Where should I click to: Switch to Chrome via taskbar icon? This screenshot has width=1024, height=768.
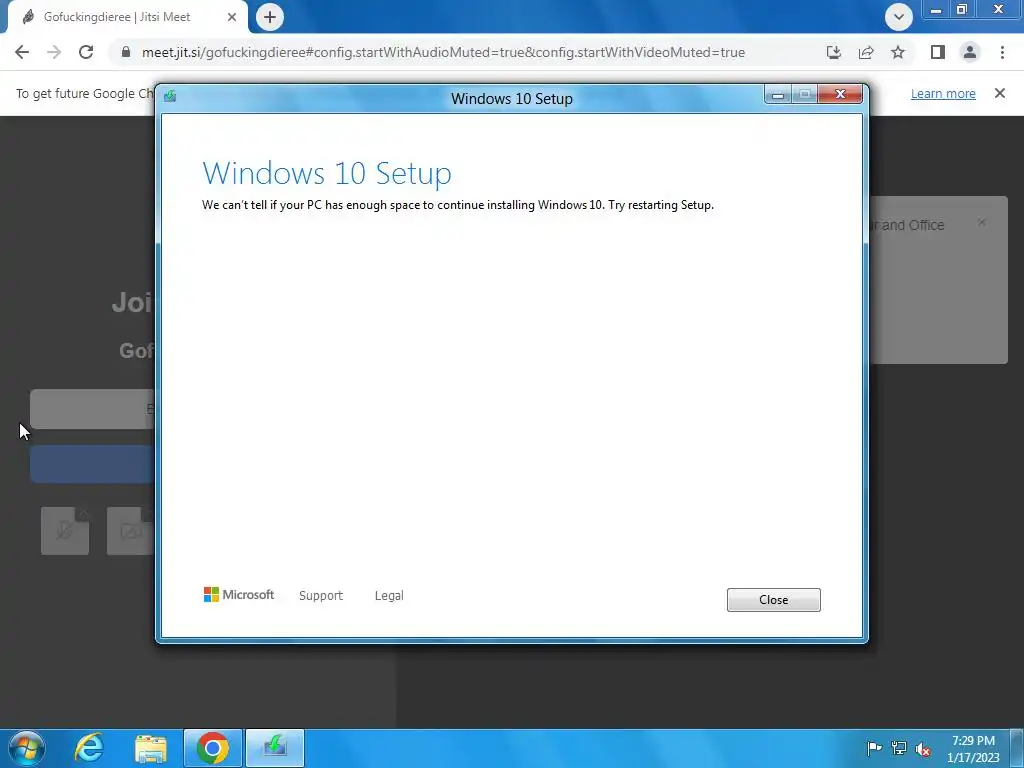(x=213, y=748)
